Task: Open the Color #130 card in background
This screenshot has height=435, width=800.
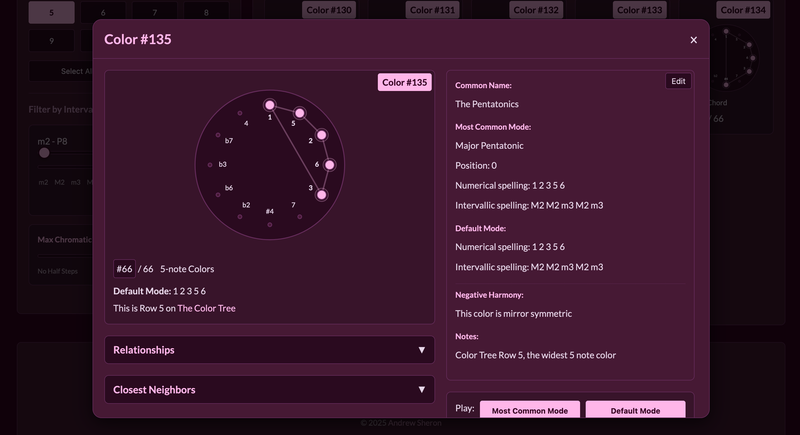Action: tap(329, 10)
